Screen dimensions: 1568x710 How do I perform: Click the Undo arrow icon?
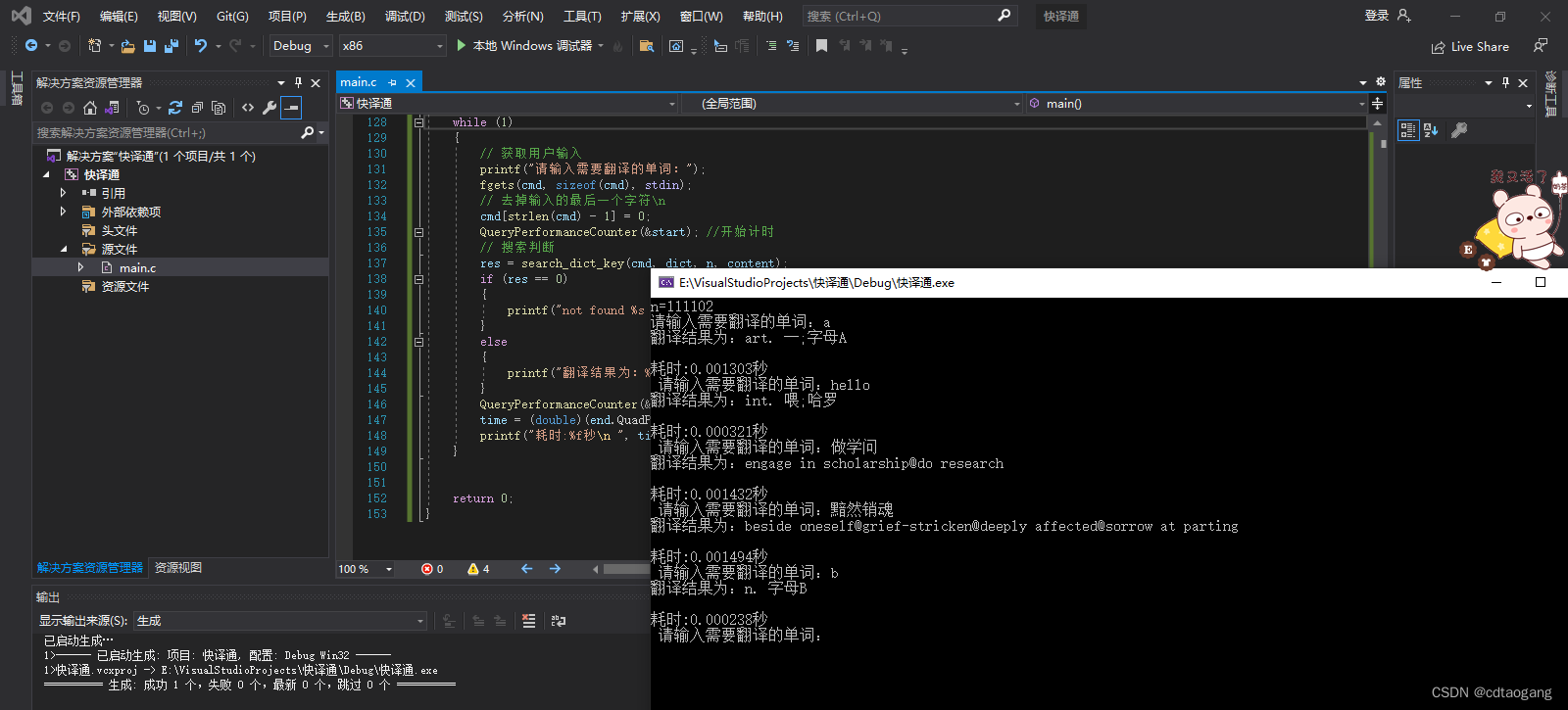tap(201, 46)
